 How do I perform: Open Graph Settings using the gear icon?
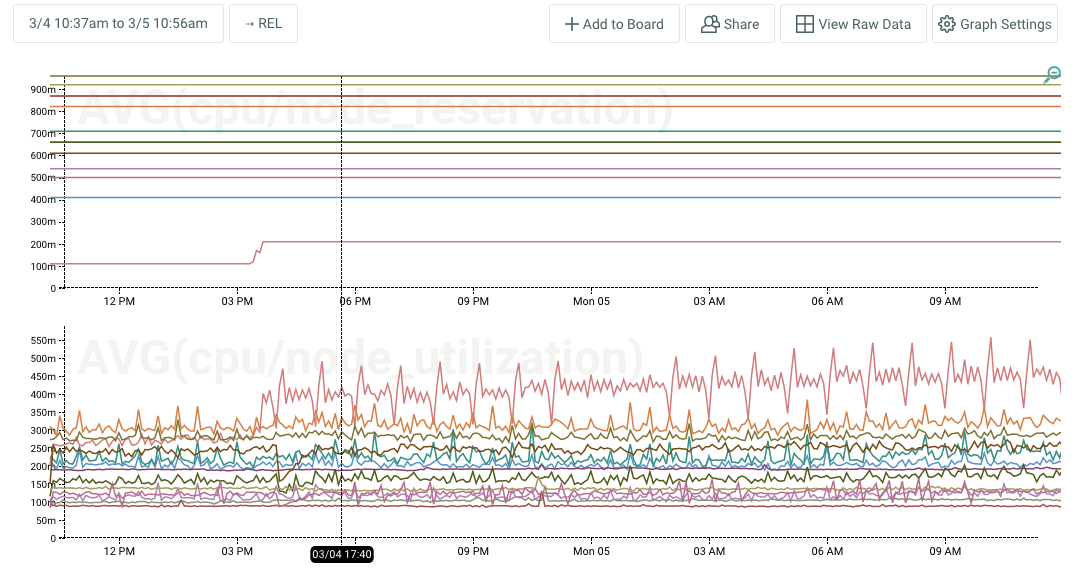point(946,24)
